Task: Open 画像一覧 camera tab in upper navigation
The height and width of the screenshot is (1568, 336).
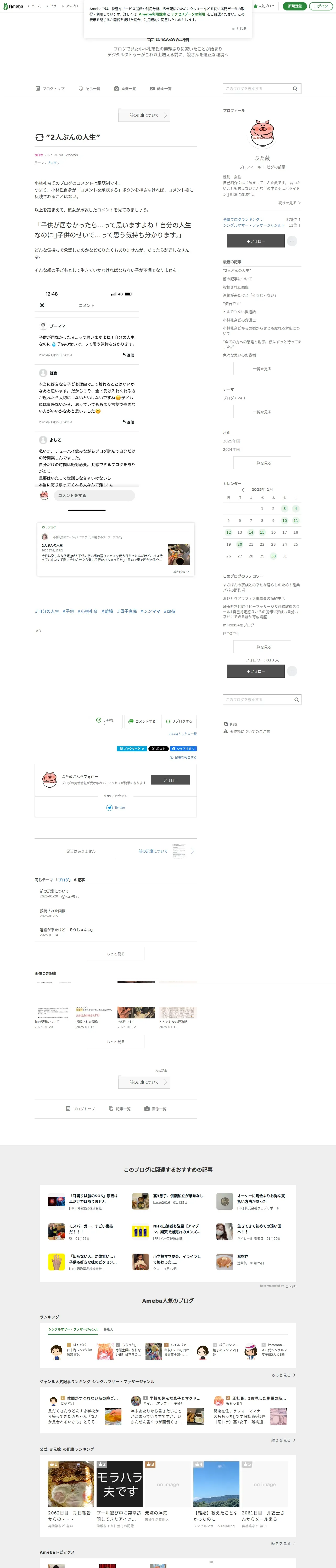Action: 125,89
